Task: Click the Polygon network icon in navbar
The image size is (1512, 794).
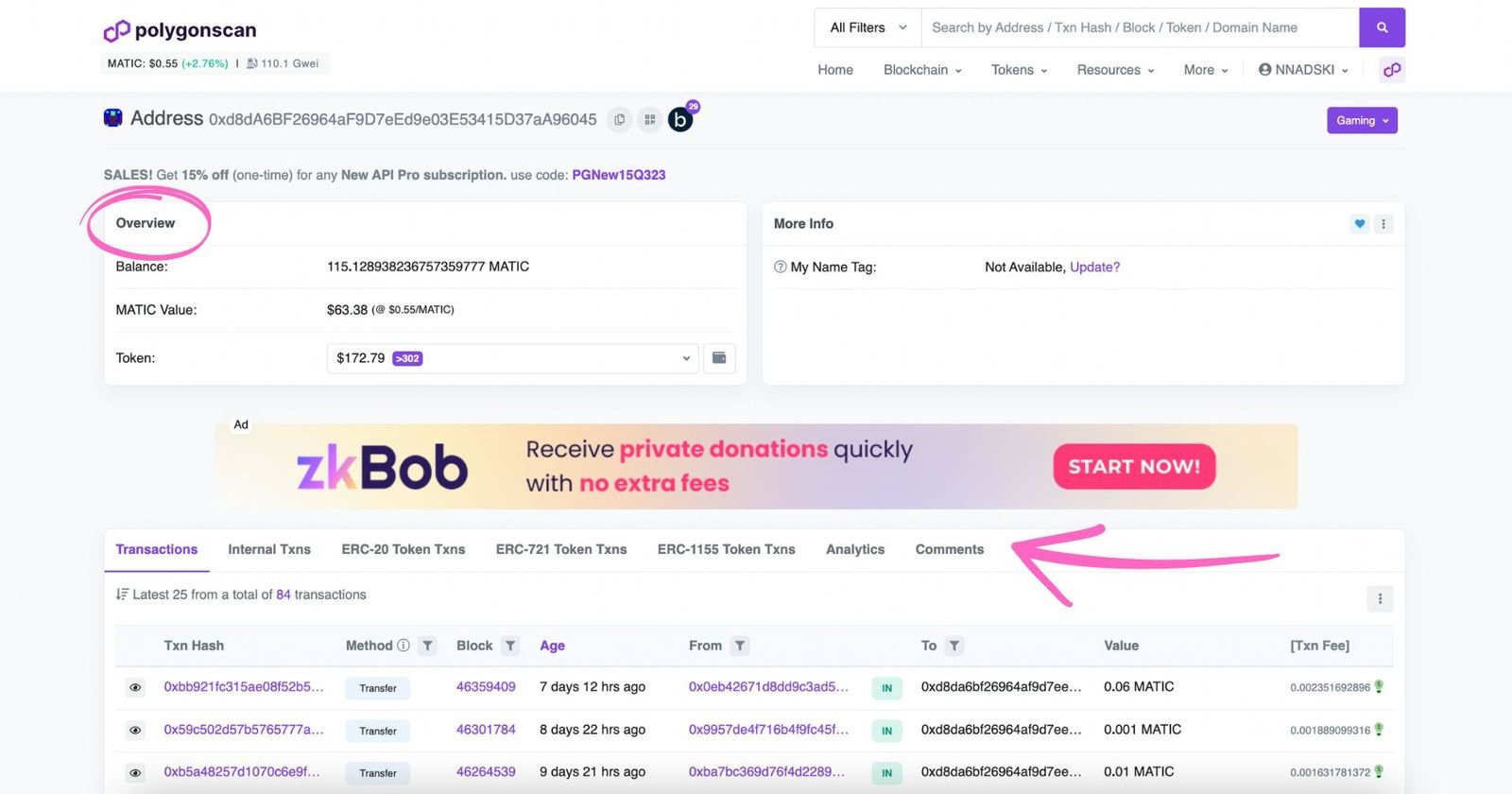Action: [x=1391, y=70]
